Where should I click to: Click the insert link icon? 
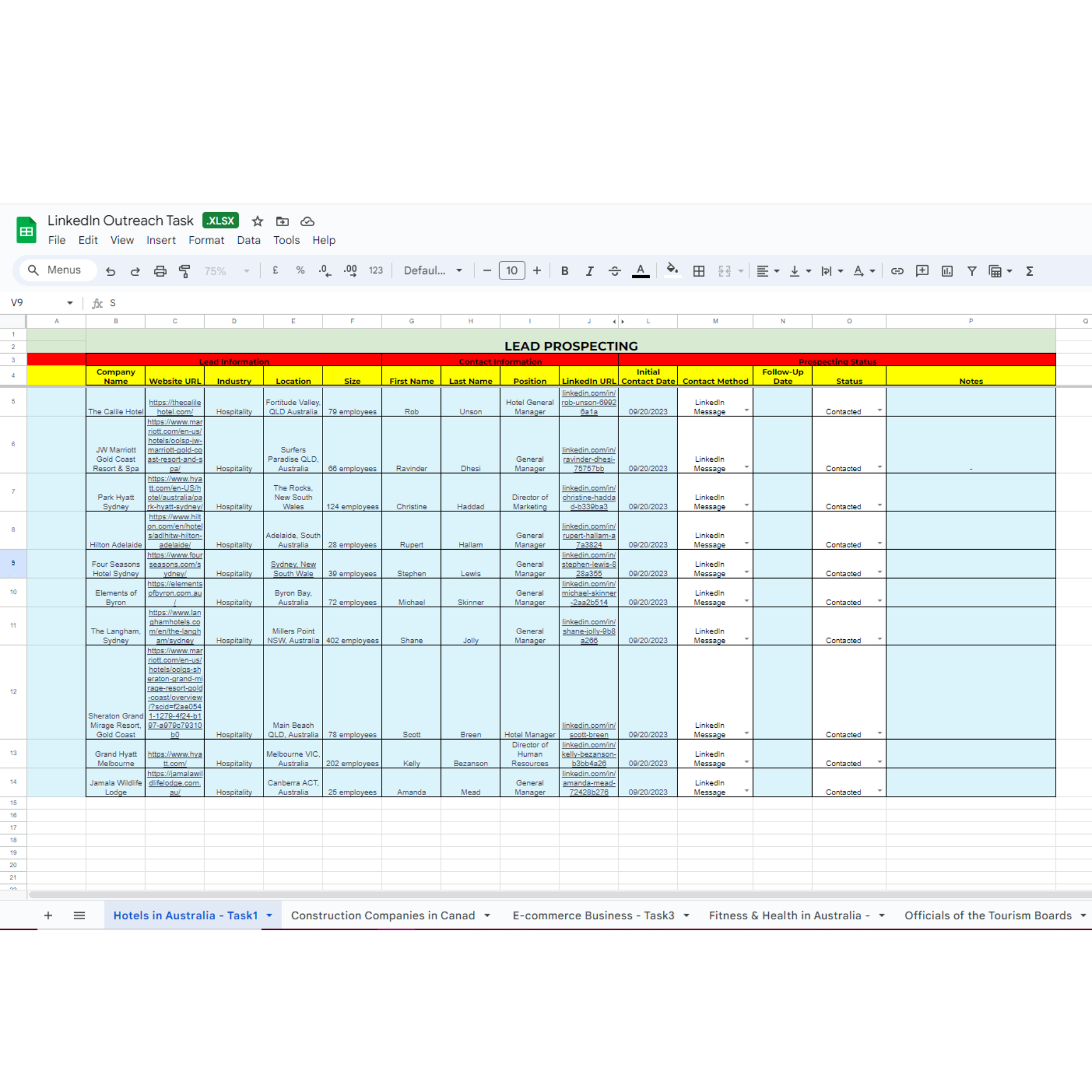point(897,271)
